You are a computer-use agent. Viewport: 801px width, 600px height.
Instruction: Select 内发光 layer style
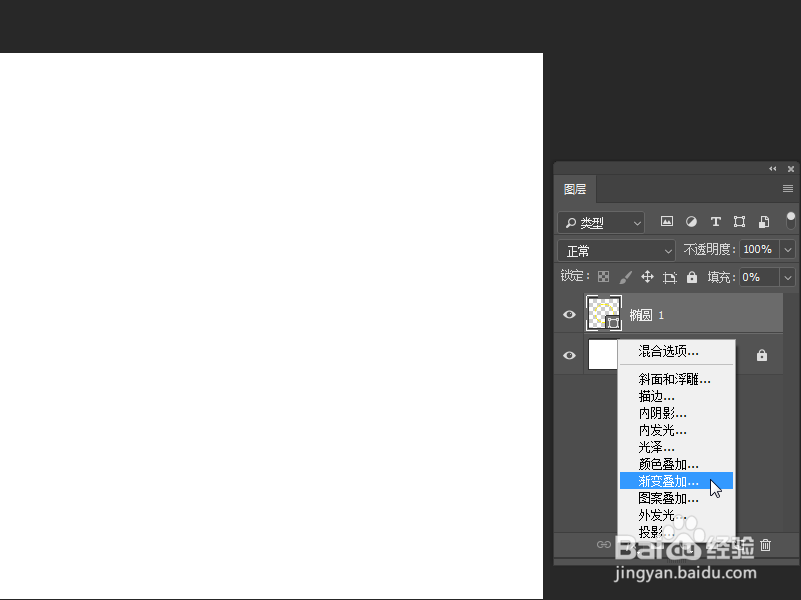click(676, 430)
